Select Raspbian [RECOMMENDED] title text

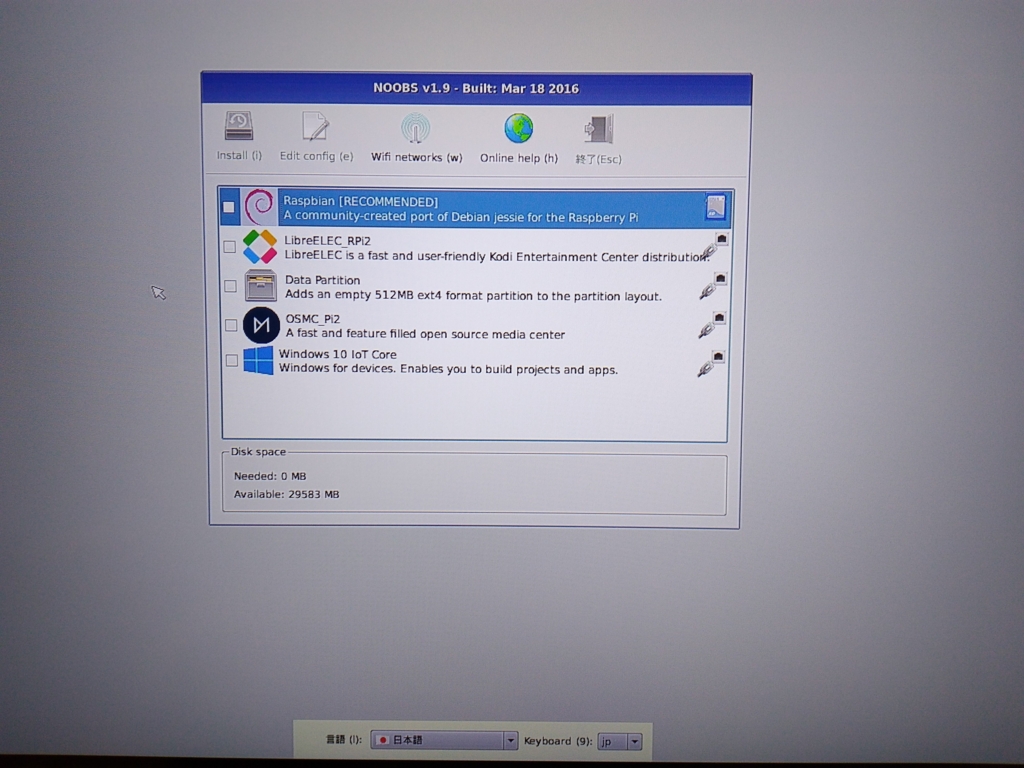360,201
